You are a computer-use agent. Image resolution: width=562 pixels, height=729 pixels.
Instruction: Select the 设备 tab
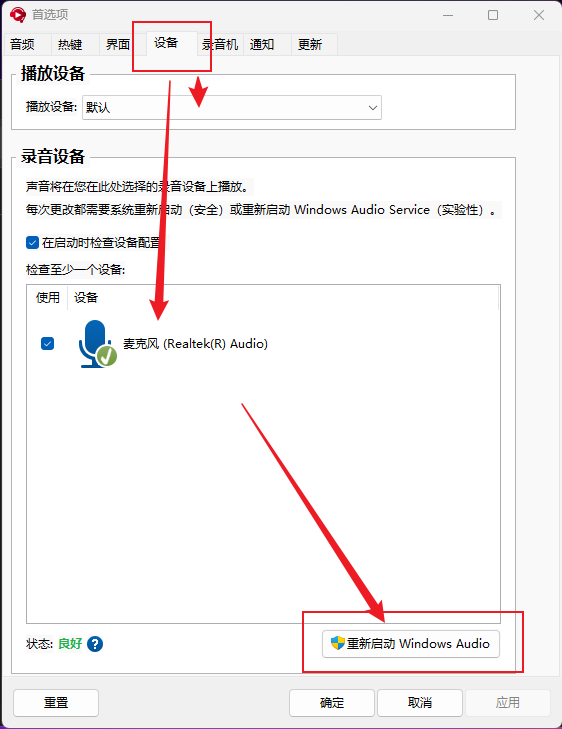(x=166, y=43)
